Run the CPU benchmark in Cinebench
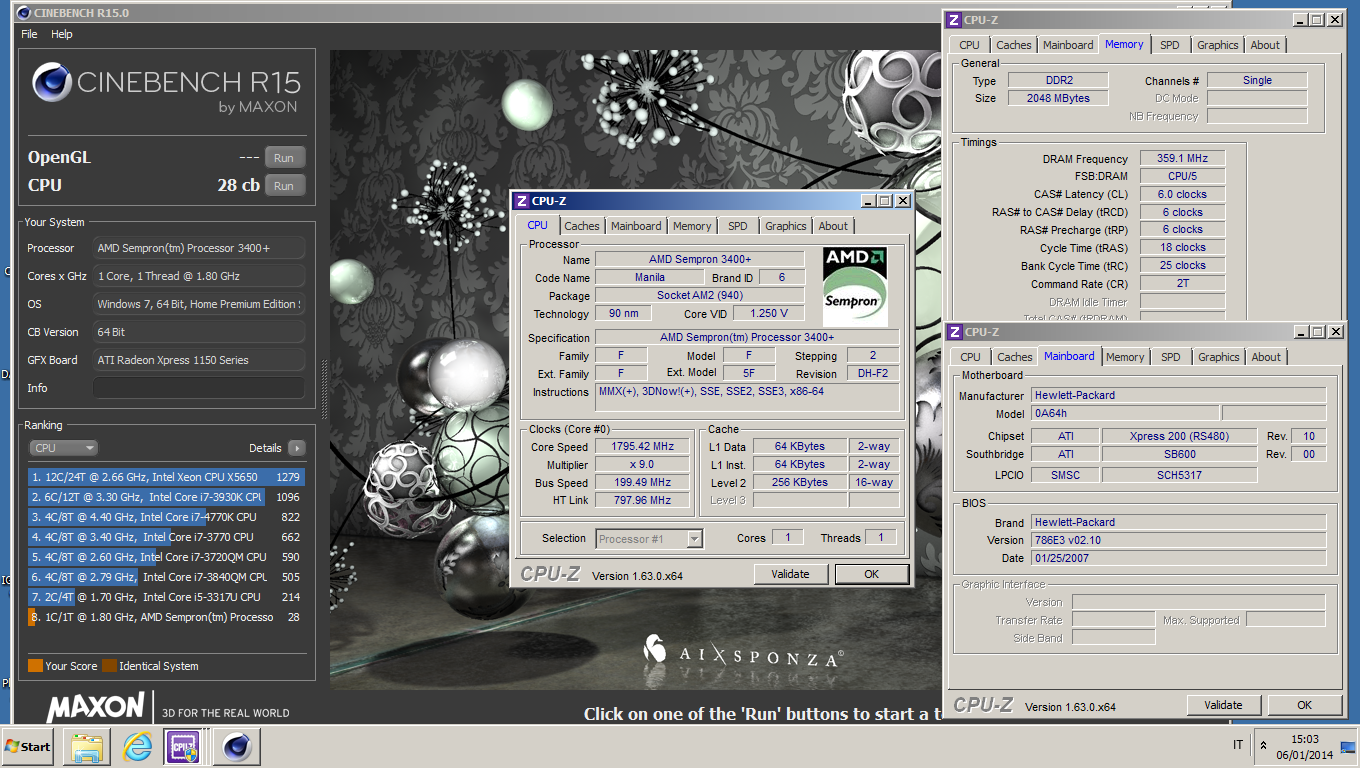The height and width of the screenshot is (768, 1360). [x=284, y=186]
